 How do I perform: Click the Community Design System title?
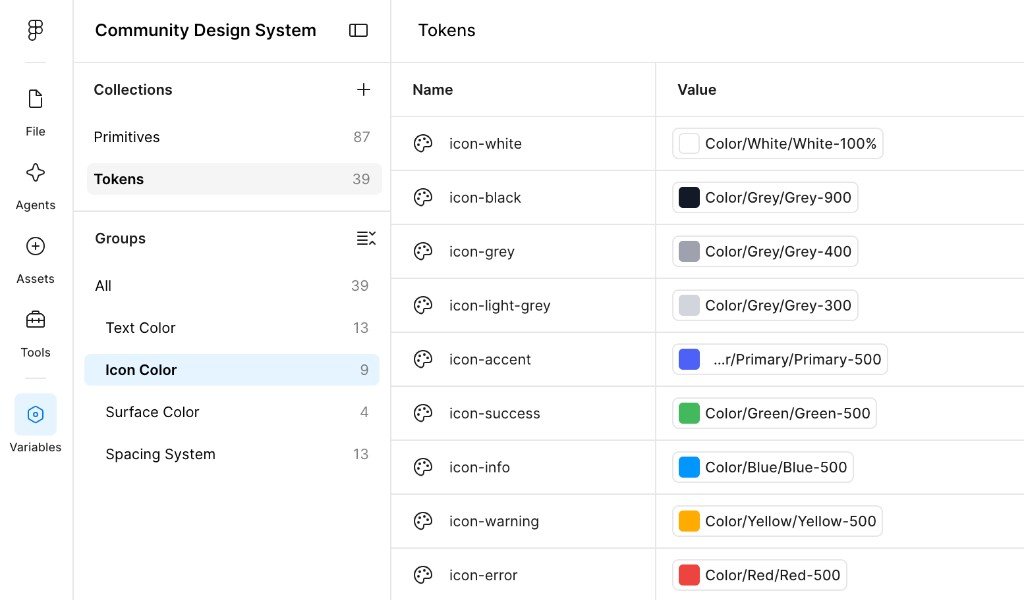pyautogui.click(x=205, y=30)
